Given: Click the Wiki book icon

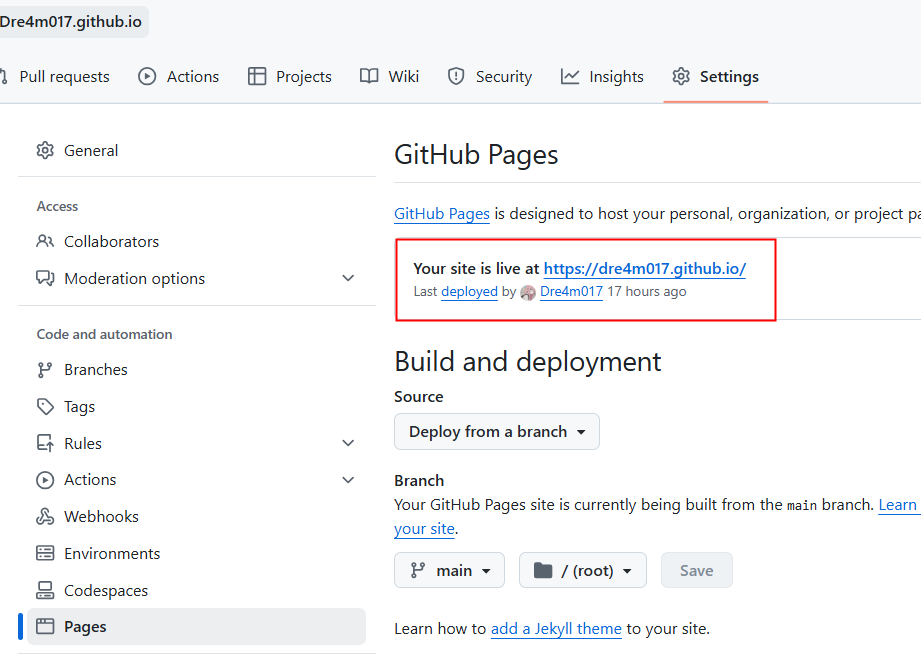Looking at the screenshot, I should tap(369, 76).
